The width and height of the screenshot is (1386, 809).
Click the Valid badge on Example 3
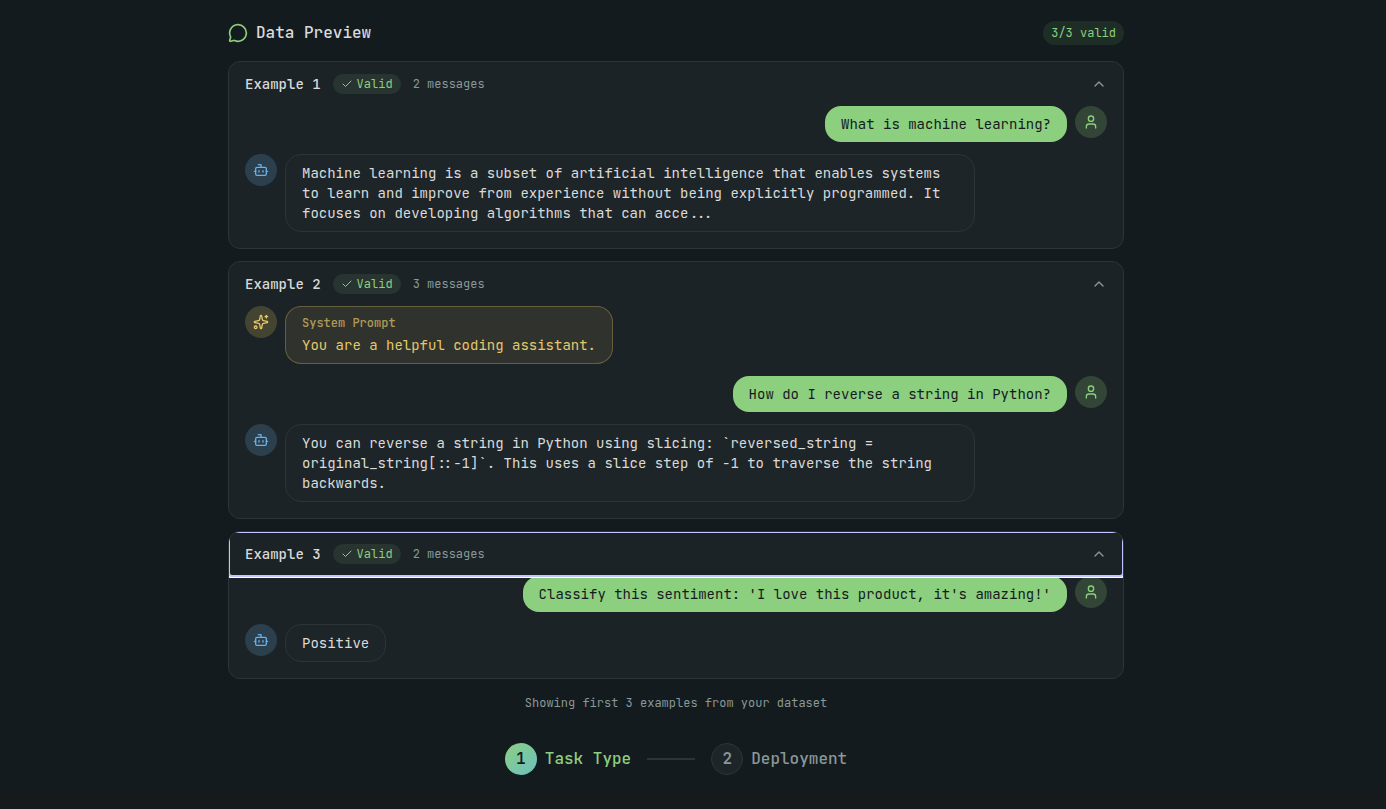tap(367, 554)
